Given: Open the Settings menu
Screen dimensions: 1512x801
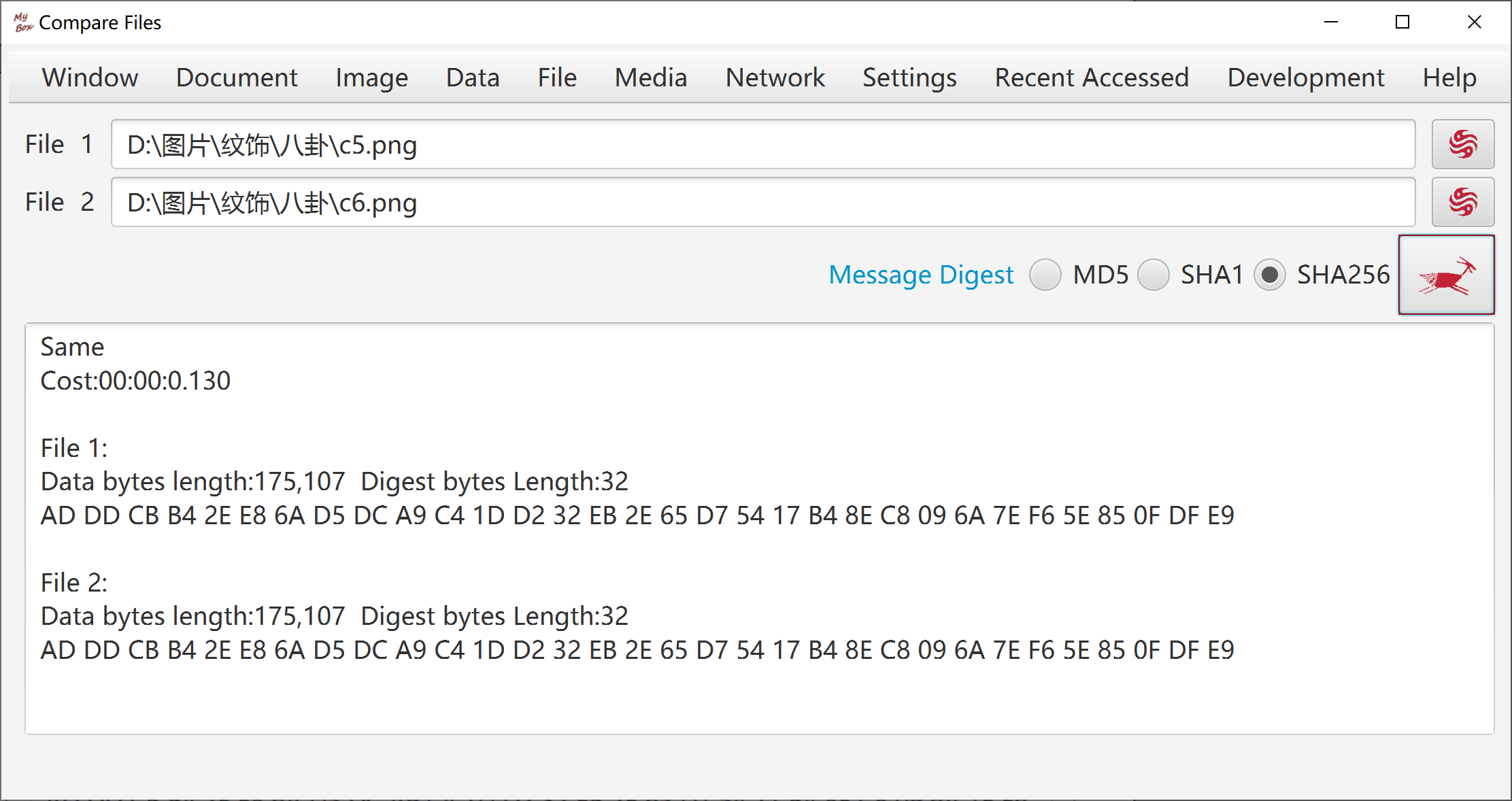Looking at the screenshot, I should [x=909, y=78].
